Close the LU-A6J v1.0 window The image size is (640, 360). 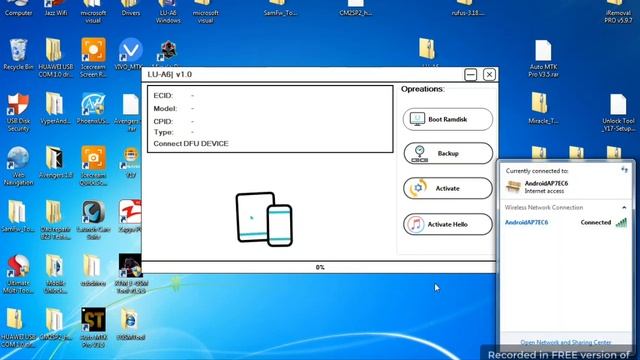(489, 75)
